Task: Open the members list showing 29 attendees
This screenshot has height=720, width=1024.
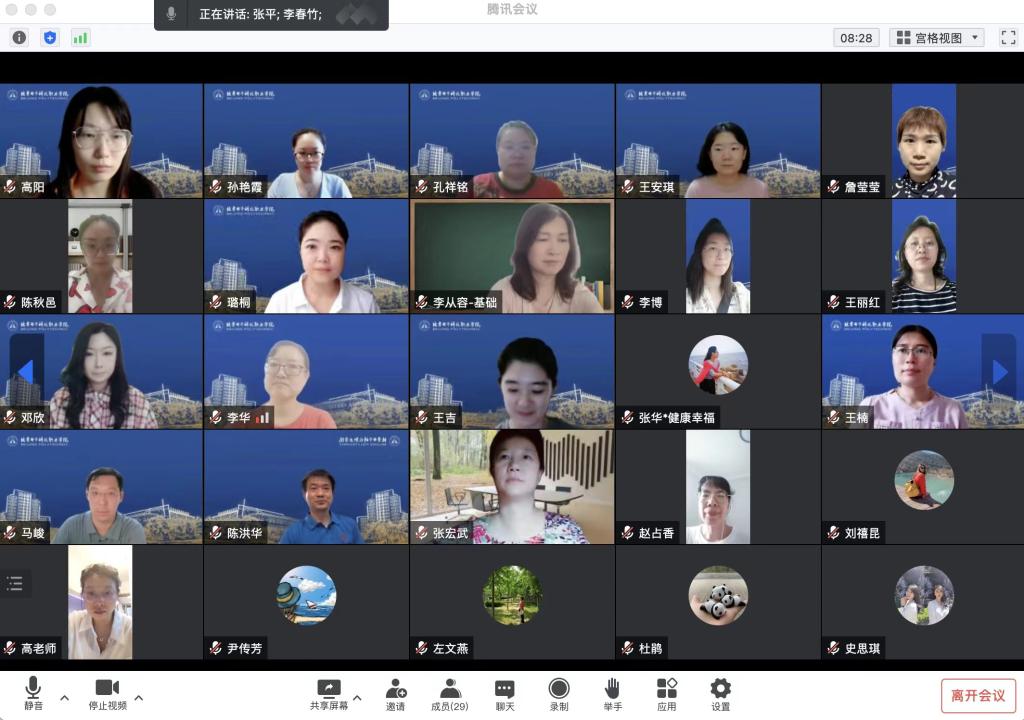Action: pos(450,692)
